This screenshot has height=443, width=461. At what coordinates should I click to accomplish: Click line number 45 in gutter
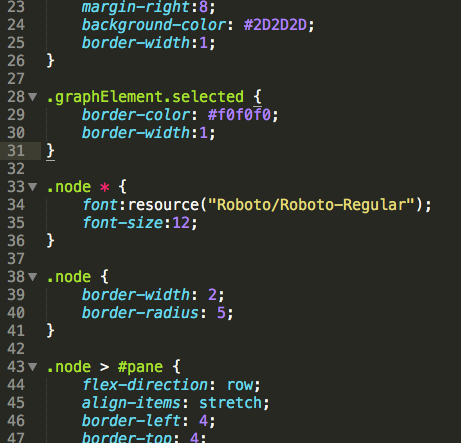(16, 403)
